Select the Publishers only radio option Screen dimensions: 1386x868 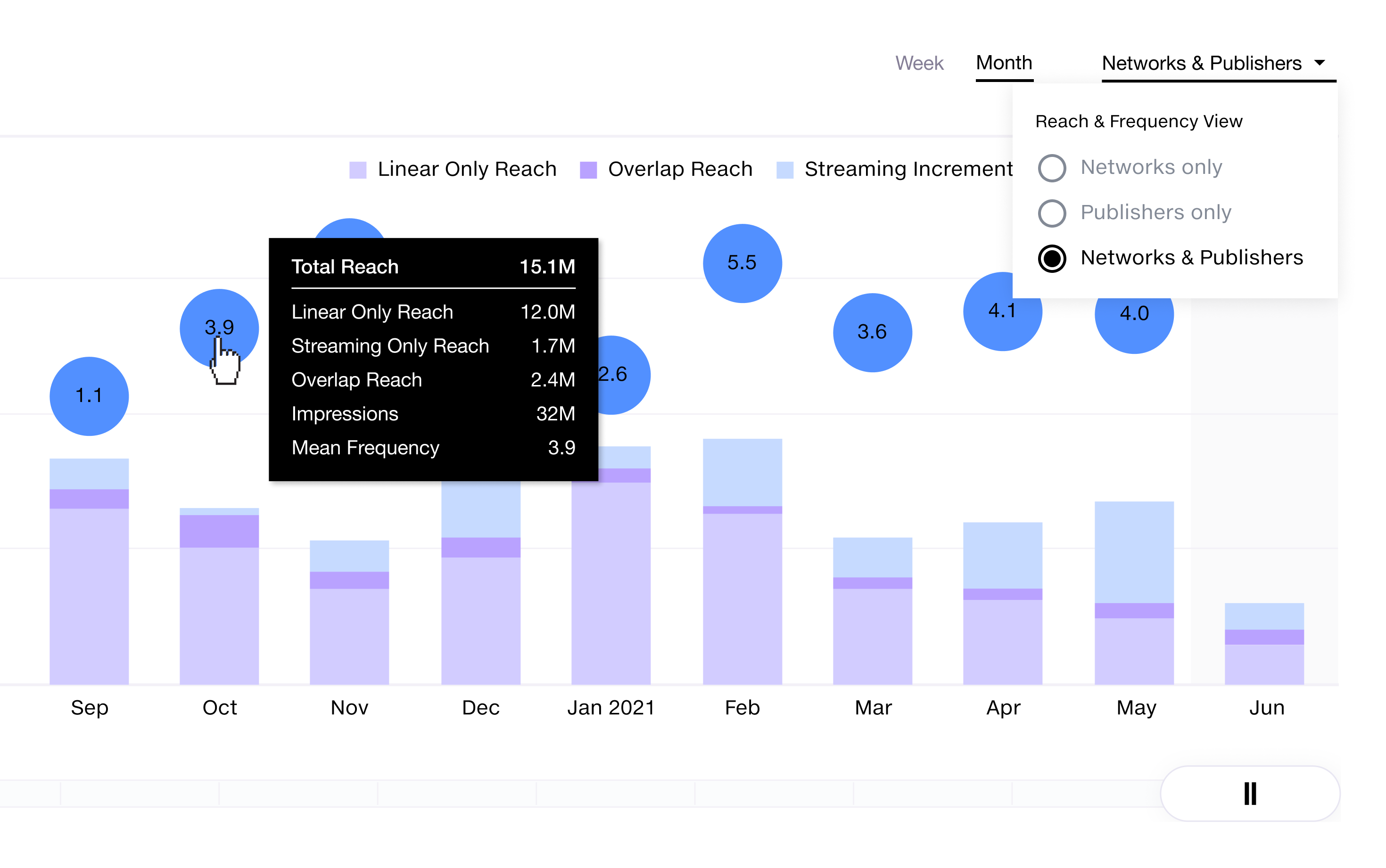tap(1052, 213)
